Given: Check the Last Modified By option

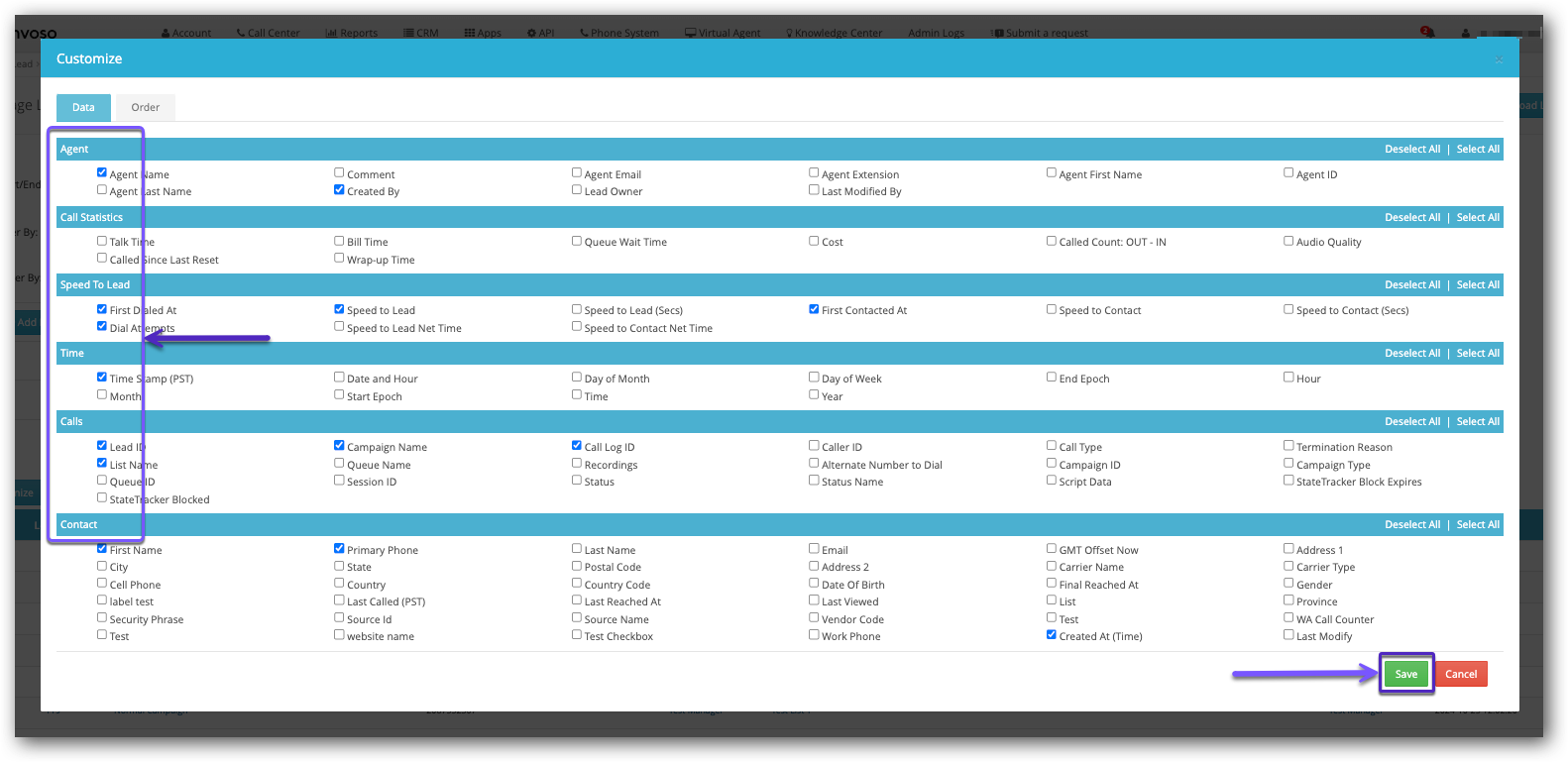Looking at the screenshot, I should point(814,189).
